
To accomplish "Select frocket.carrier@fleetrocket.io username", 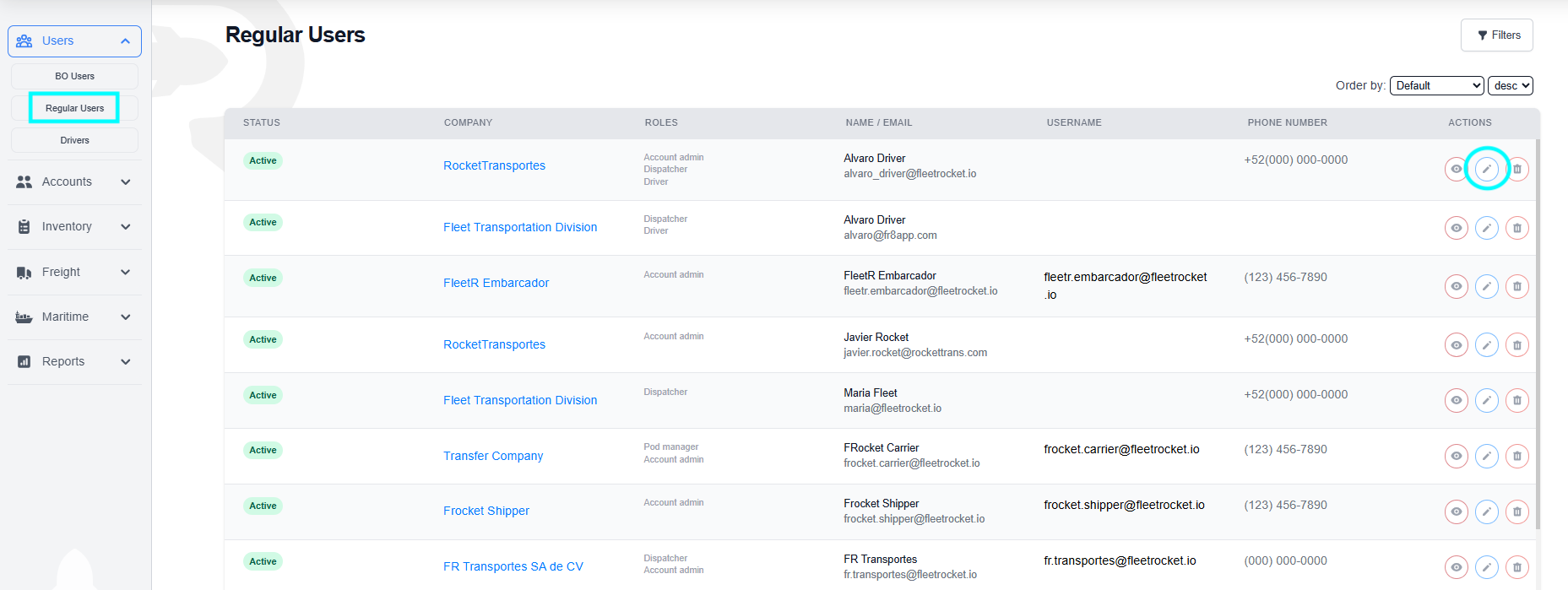I will pyautogui.click(x=1121, y=449).
